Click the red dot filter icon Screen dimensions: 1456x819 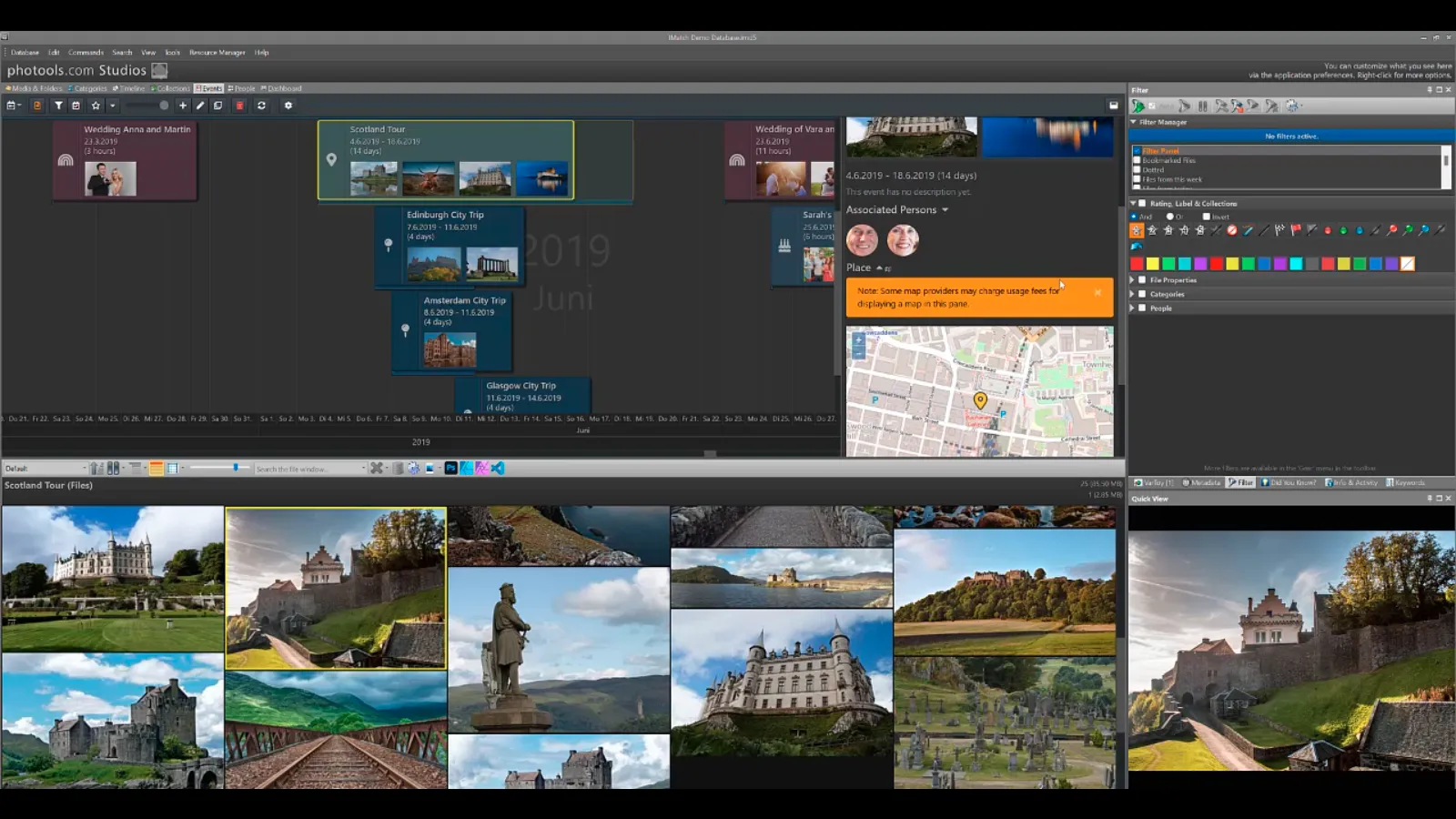(1328, 231)
